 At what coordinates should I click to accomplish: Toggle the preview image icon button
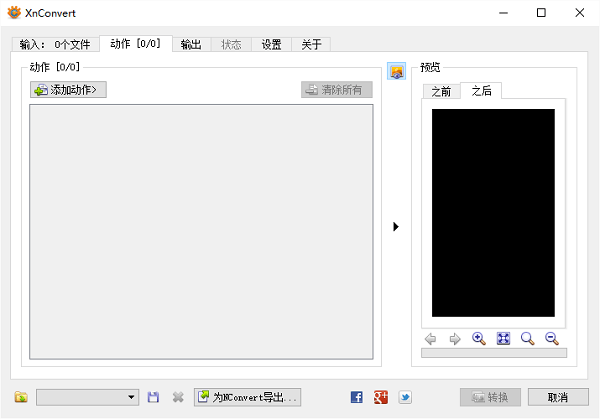(x=396, y=72)
